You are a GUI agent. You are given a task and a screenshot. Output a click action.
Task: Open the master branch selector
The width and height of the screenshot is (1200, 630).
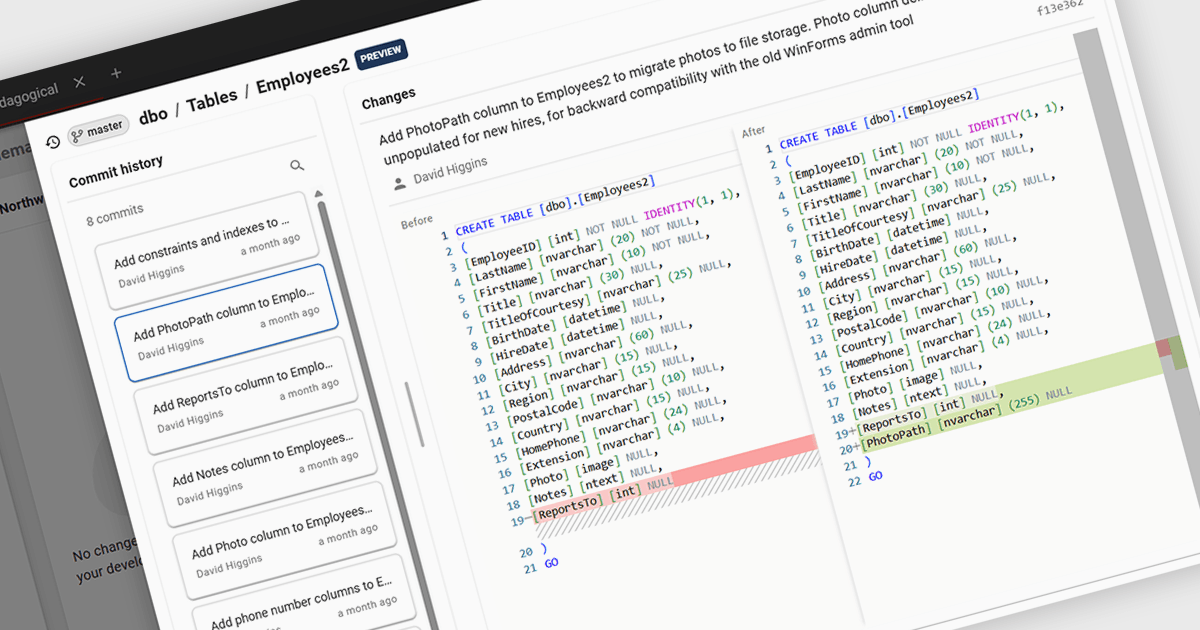(x=99, y=129)
